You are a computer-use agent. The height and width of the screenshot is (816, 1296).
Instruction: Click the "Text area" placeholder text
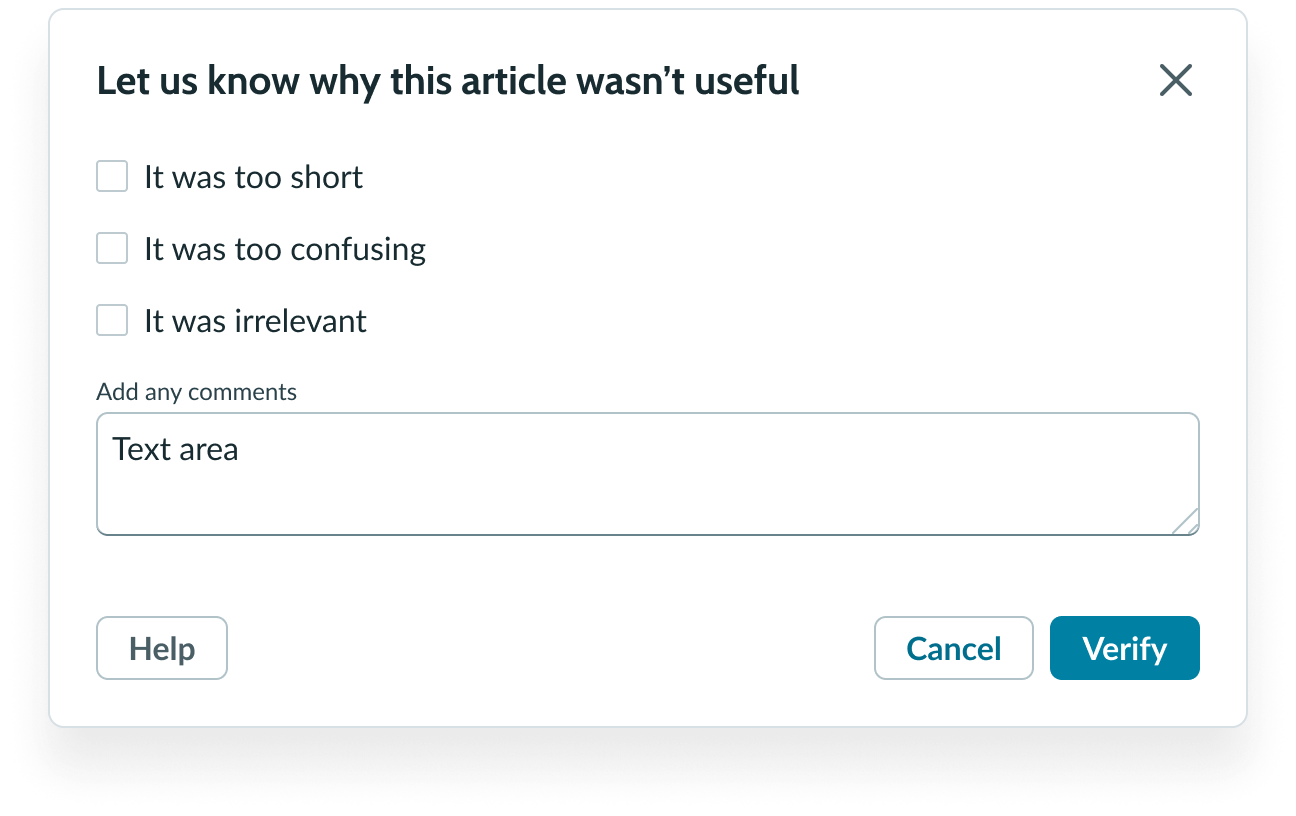click(175, 450)
